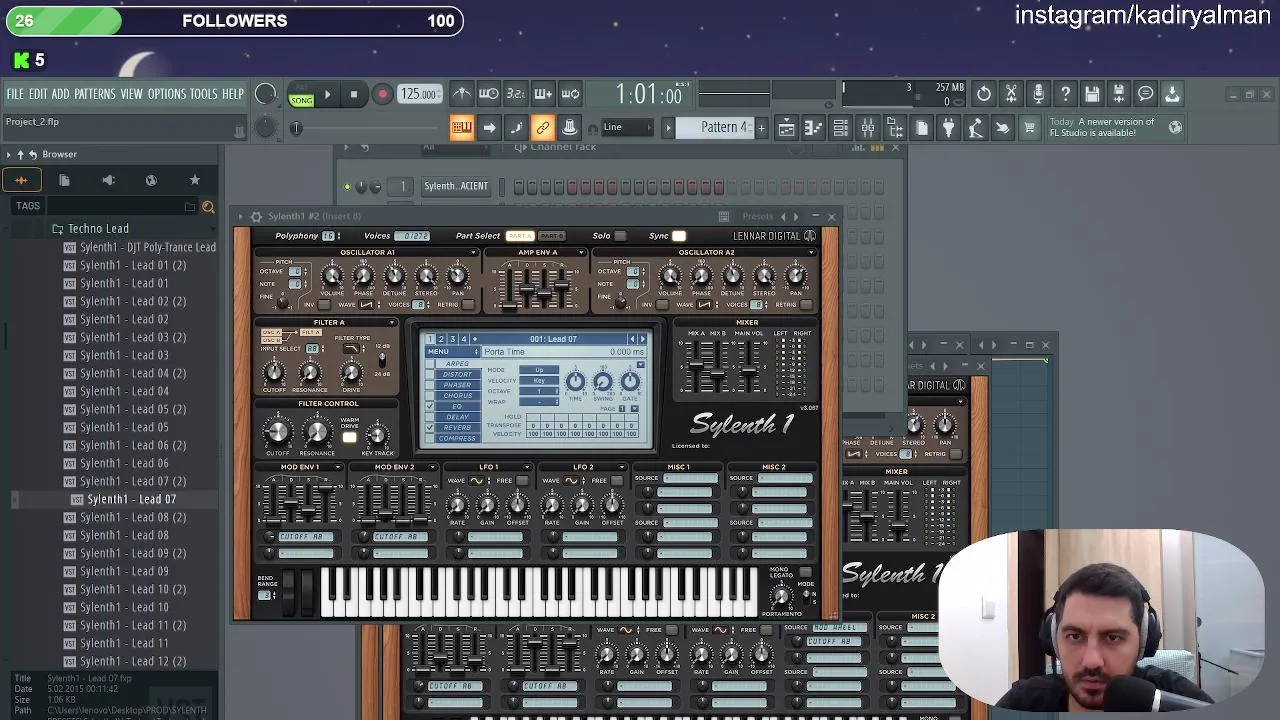Image resolution: width=1280 pixels, height=720 pixels.
Task: Toggle the metronome icon
Action: pyautogui.click(x=461, y=94)
